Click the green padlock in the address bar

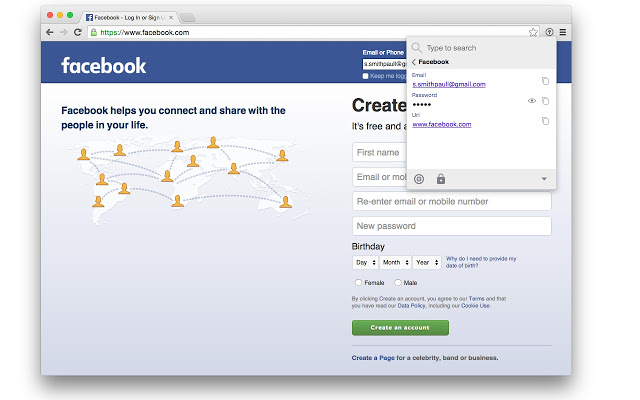94,32
